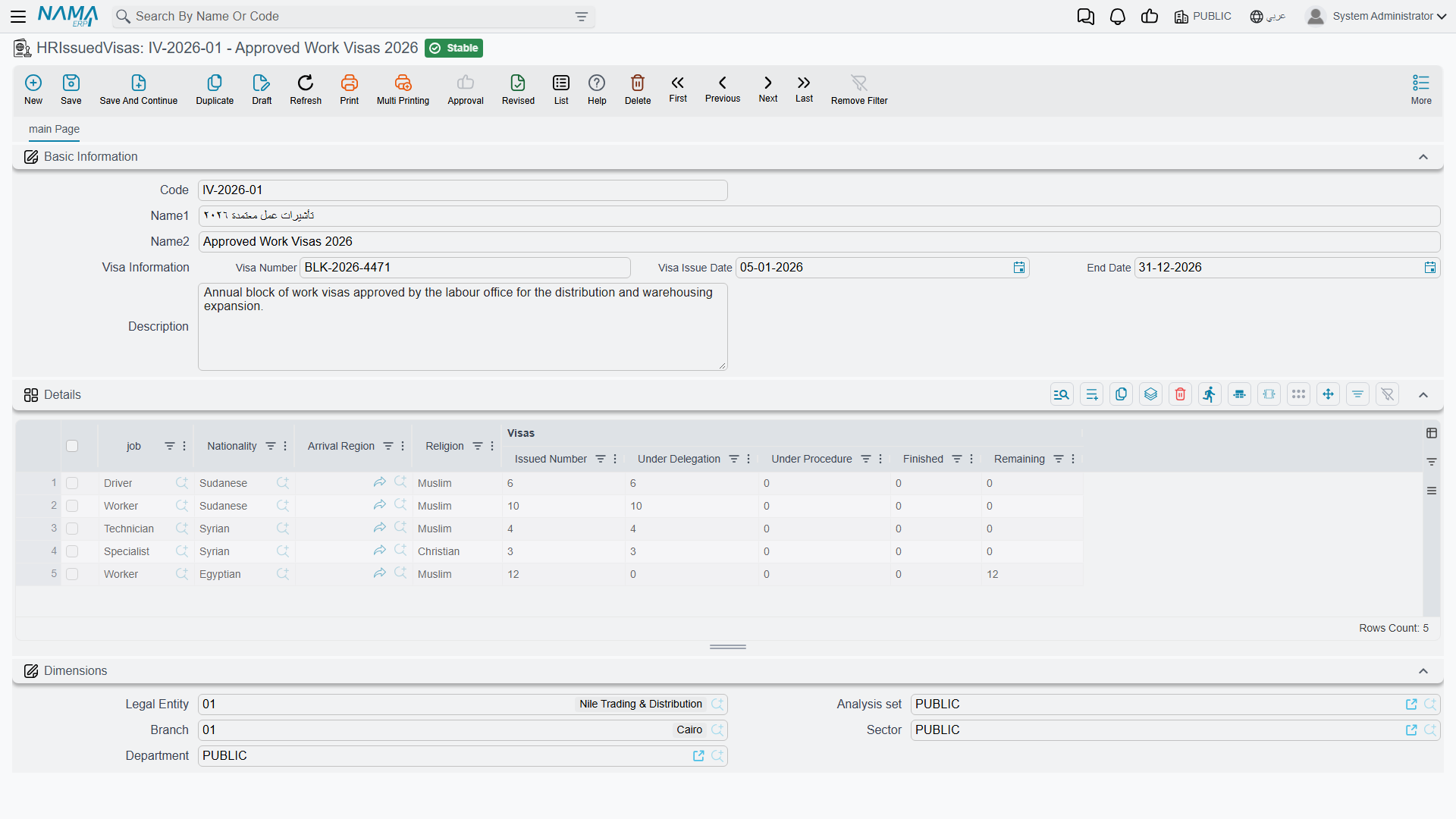
Task: Check the Egyptian Worker row checkbox
Action: point(72,574)
